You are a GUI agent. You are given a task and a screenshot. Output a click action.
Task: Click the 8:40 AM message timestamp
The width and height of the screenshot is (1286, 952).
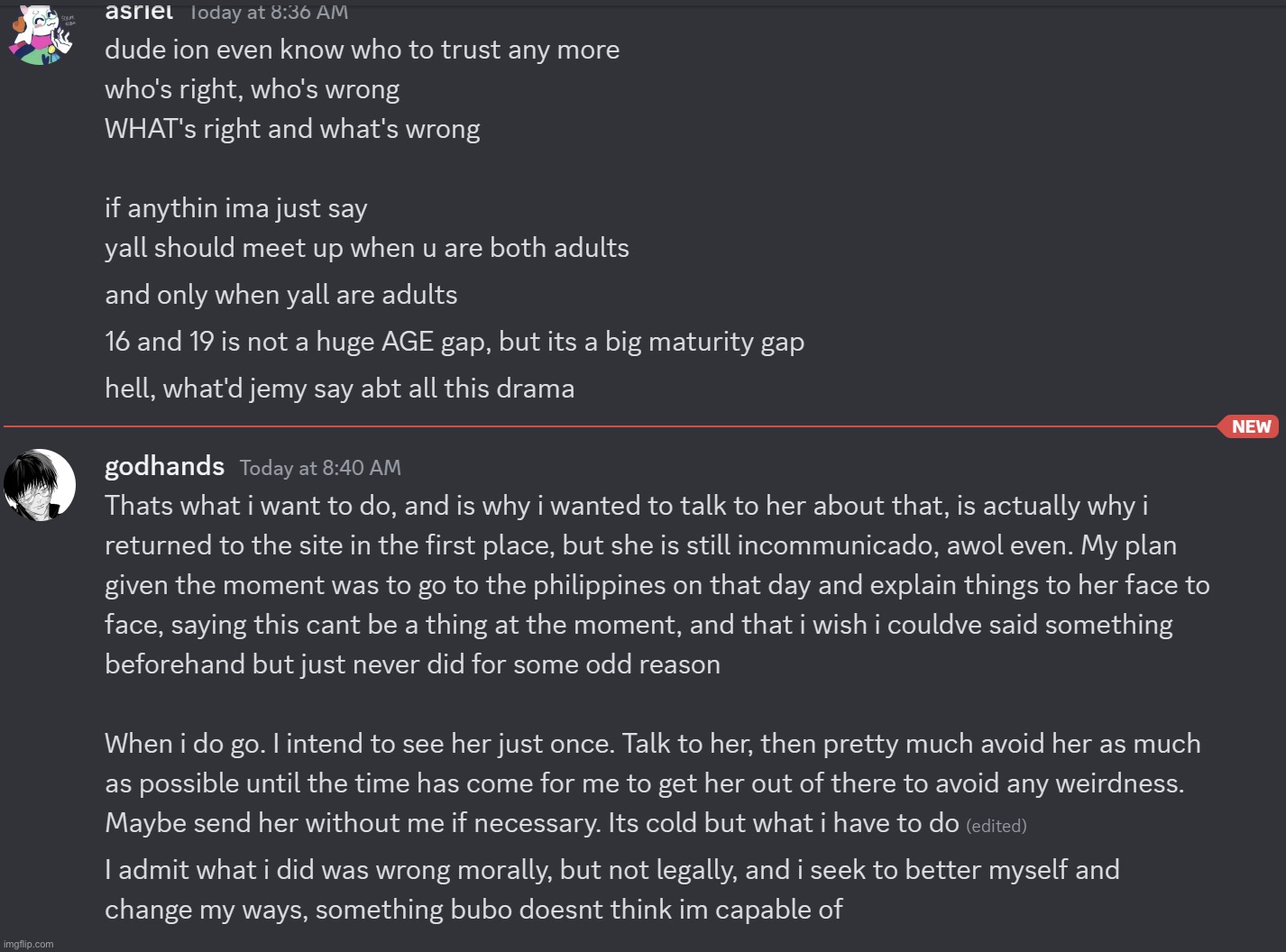click(320, 468)
